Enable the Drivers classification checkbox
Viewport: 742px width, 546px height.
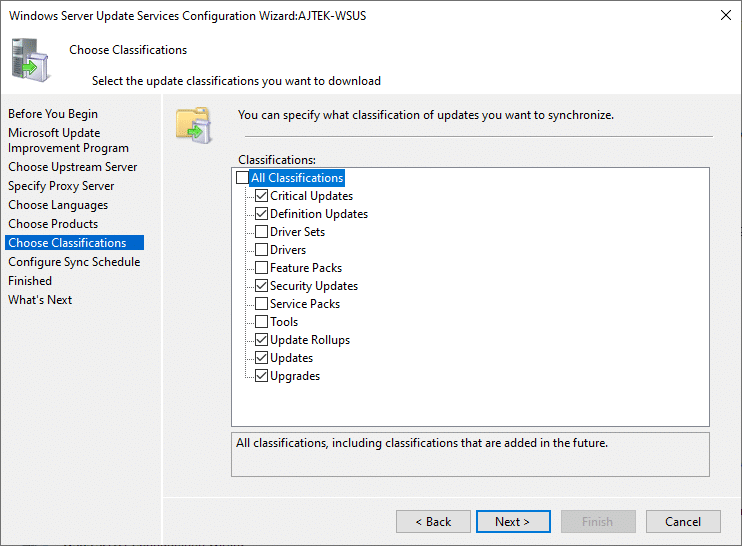[261, 249]
